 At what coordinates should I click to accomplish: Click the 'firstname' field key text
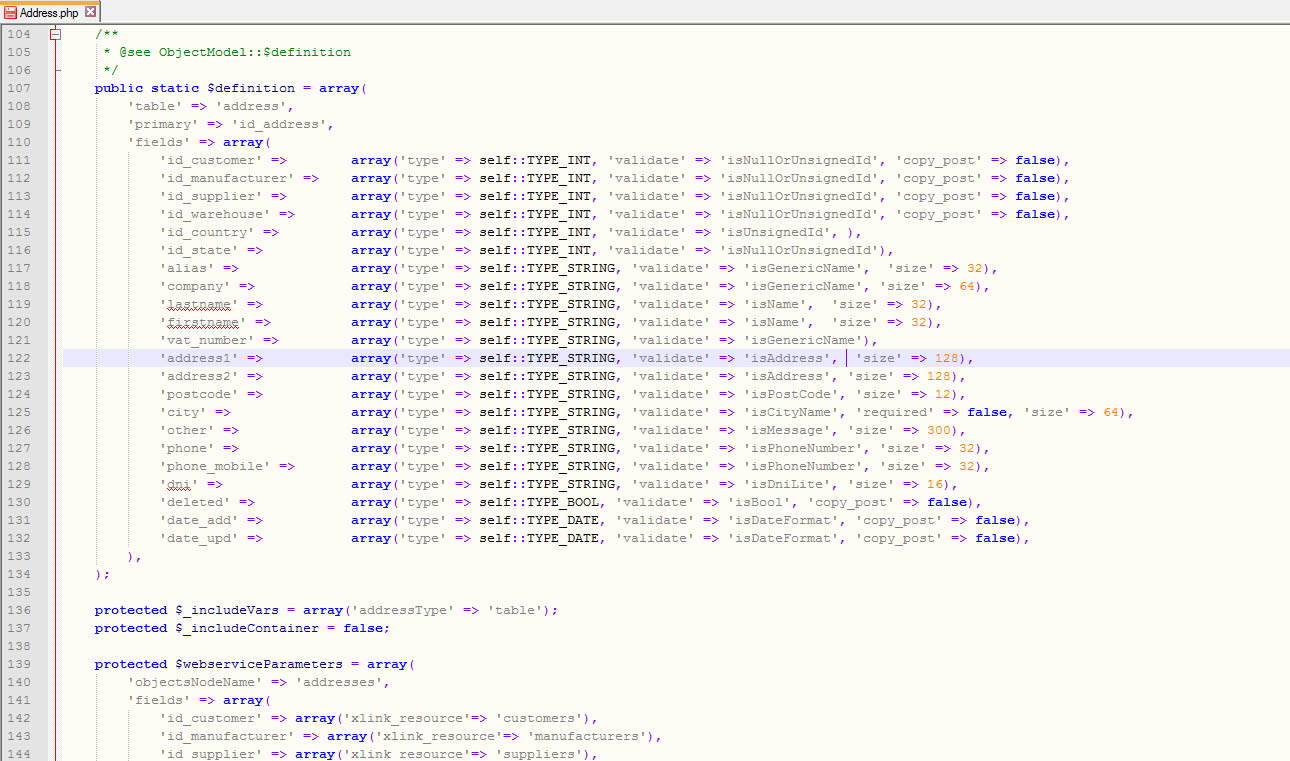tap(202, 322)
